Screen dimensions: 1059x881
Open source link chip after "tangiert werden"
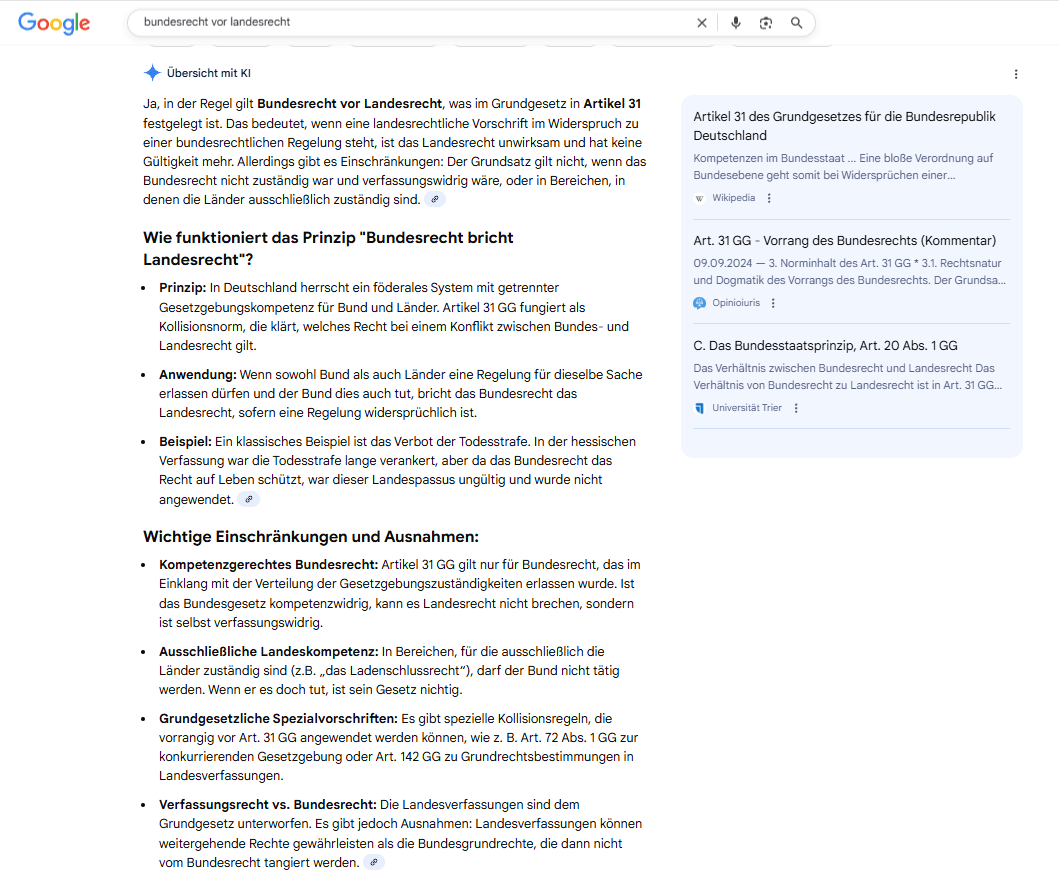[373, 862]
